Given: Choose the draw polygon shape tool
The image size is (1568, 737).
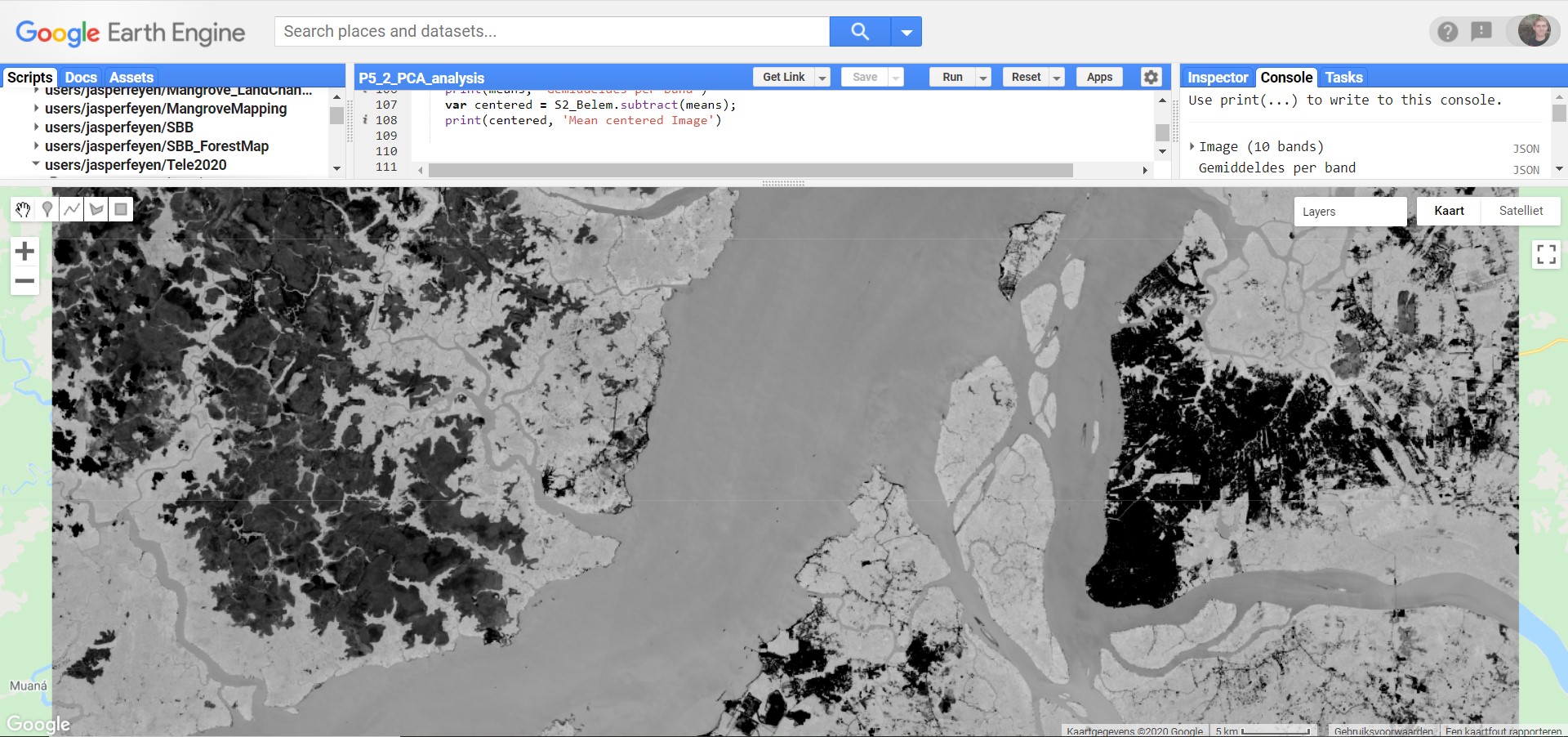Looking at the screenshot, I should pos(96,210).
